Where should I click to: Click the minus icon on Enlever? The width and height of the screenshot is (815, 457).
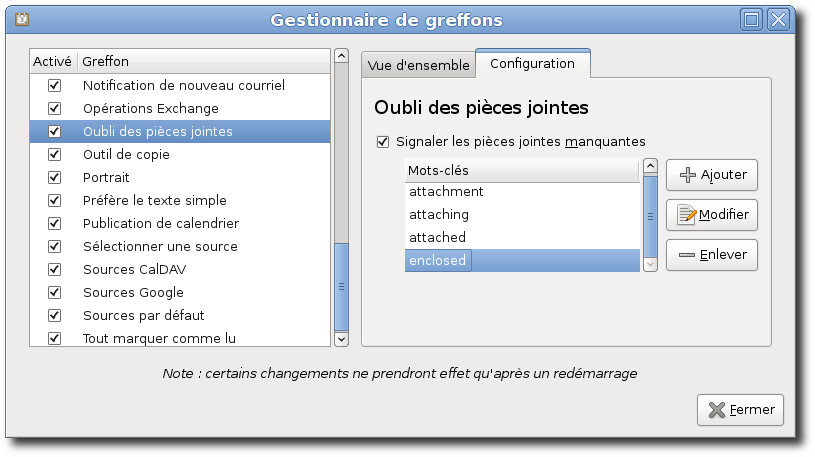tap(687, 255)
